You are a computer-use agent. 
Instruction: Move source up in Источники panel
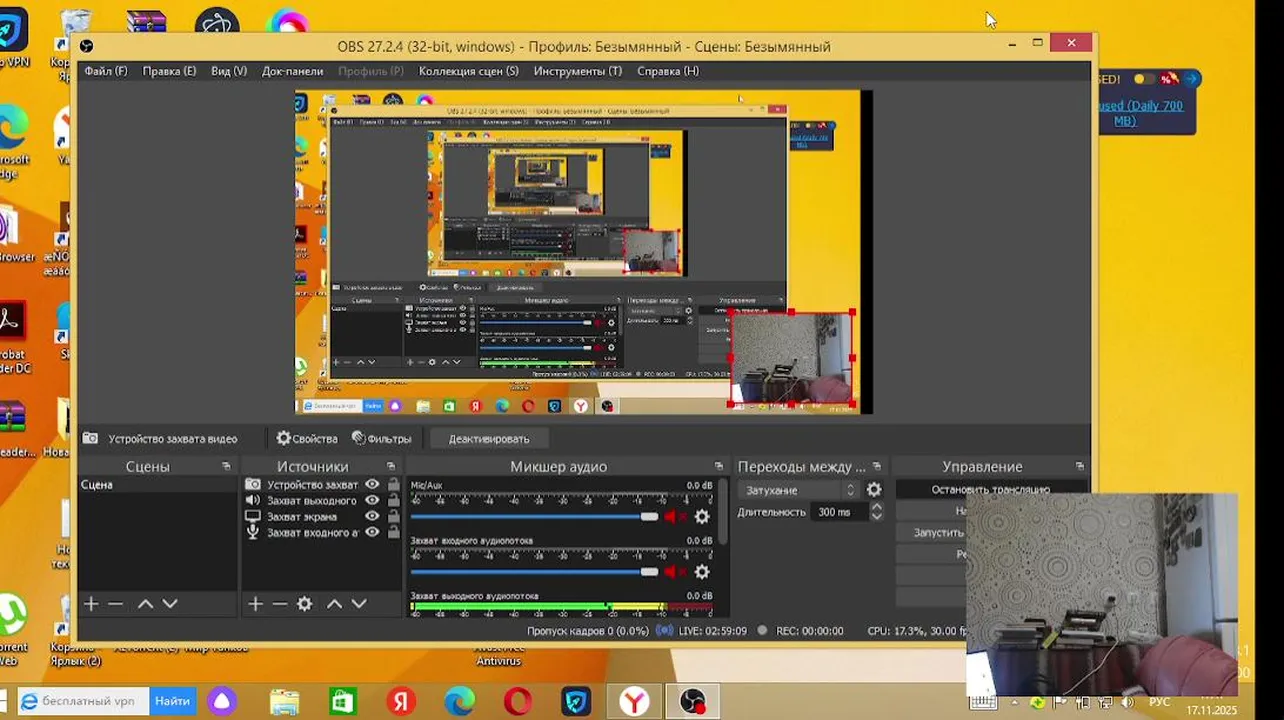[x=334, y=604]
